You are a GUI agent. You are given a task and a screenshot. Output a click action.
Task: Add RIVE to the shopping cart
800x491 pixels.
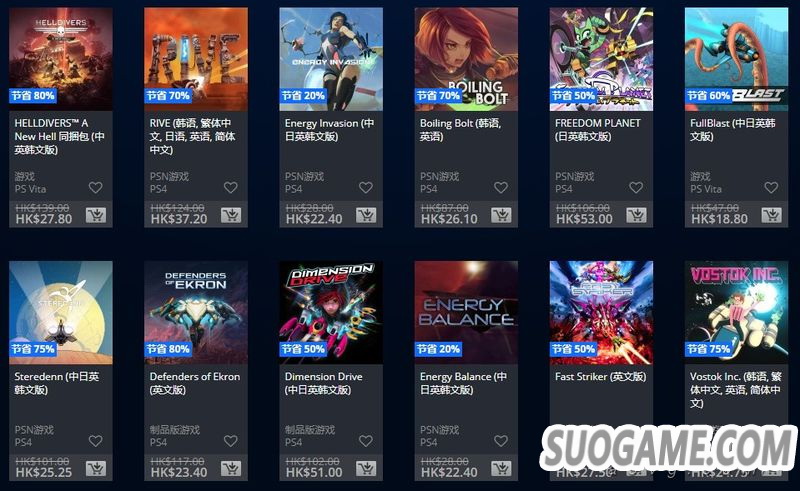pyautogui.click(x=231, y=215)
